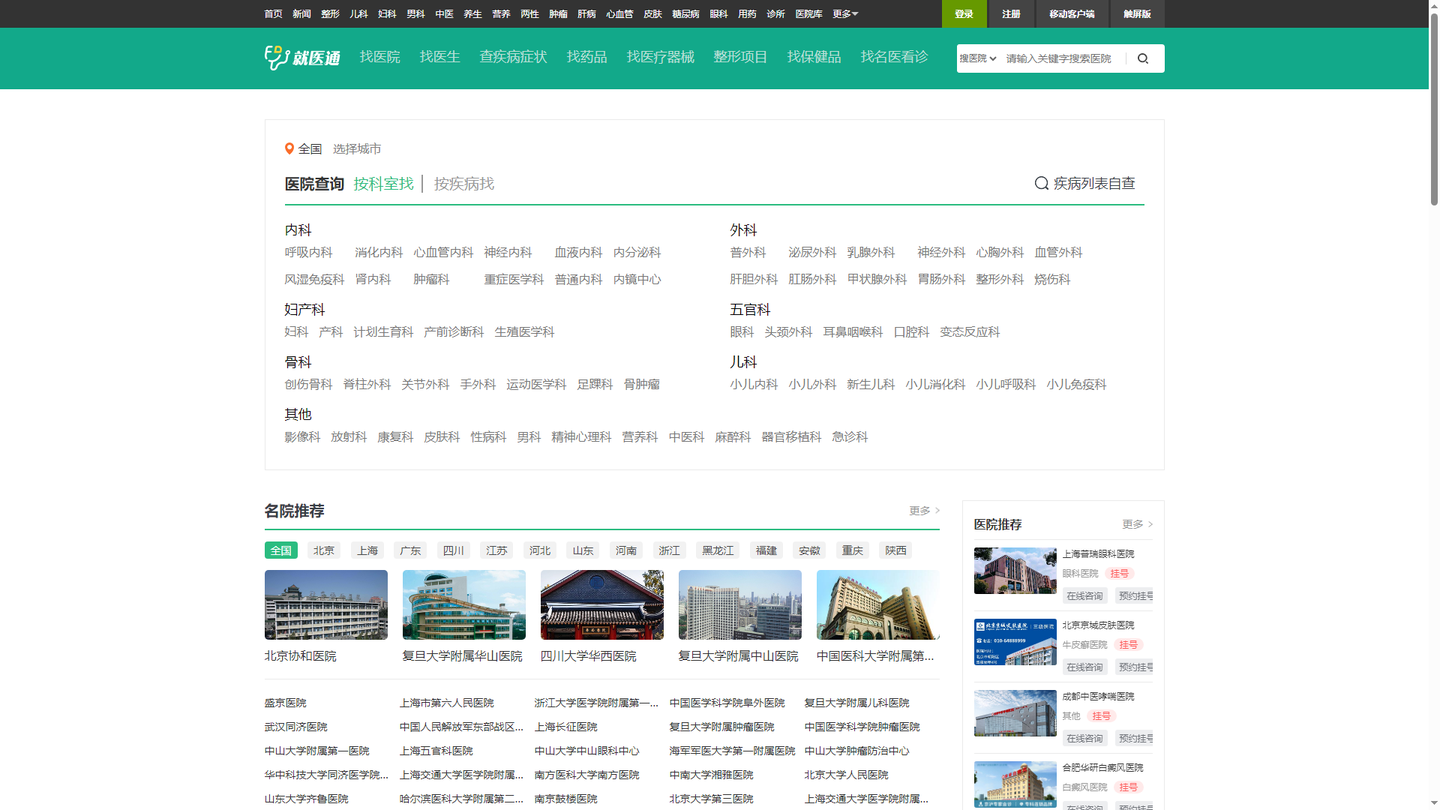Viewport: 1440px width, 810px height.
Task: Open 医院库 in top bar
Action: (809, 14)
